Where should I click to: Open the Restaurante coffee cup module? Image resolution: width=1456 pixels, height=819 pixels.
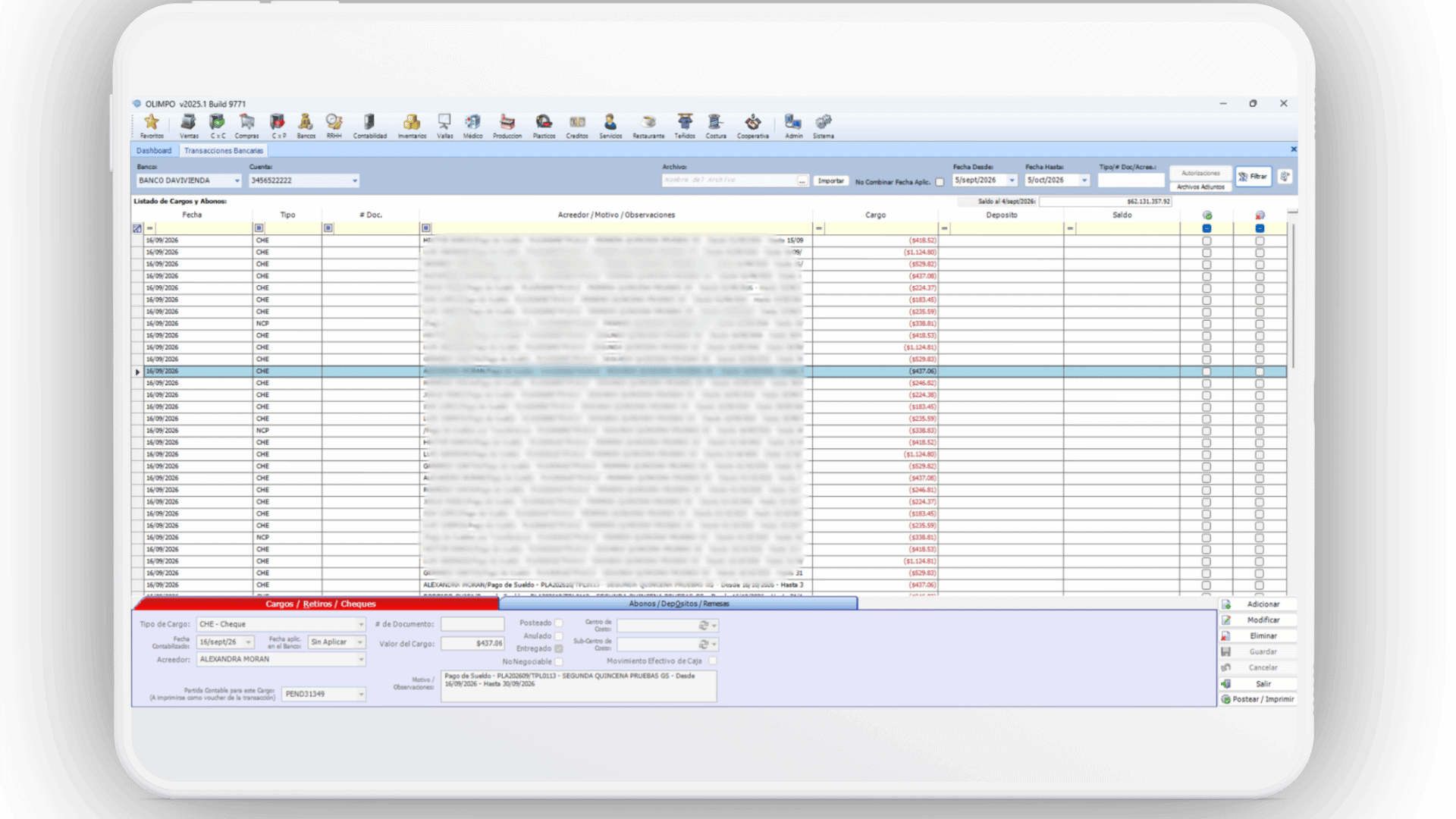[648, 126]
